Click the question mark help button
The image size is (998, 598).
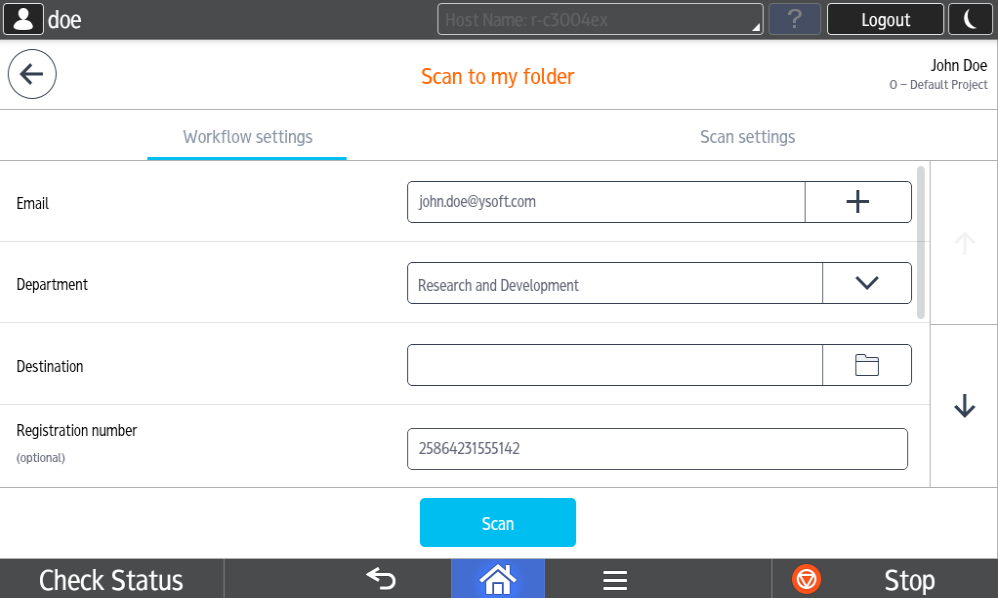coord(794,19)
